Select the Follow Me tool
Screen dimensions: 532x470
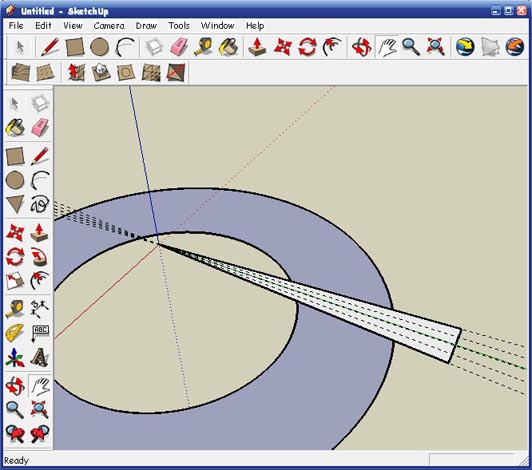40,257
